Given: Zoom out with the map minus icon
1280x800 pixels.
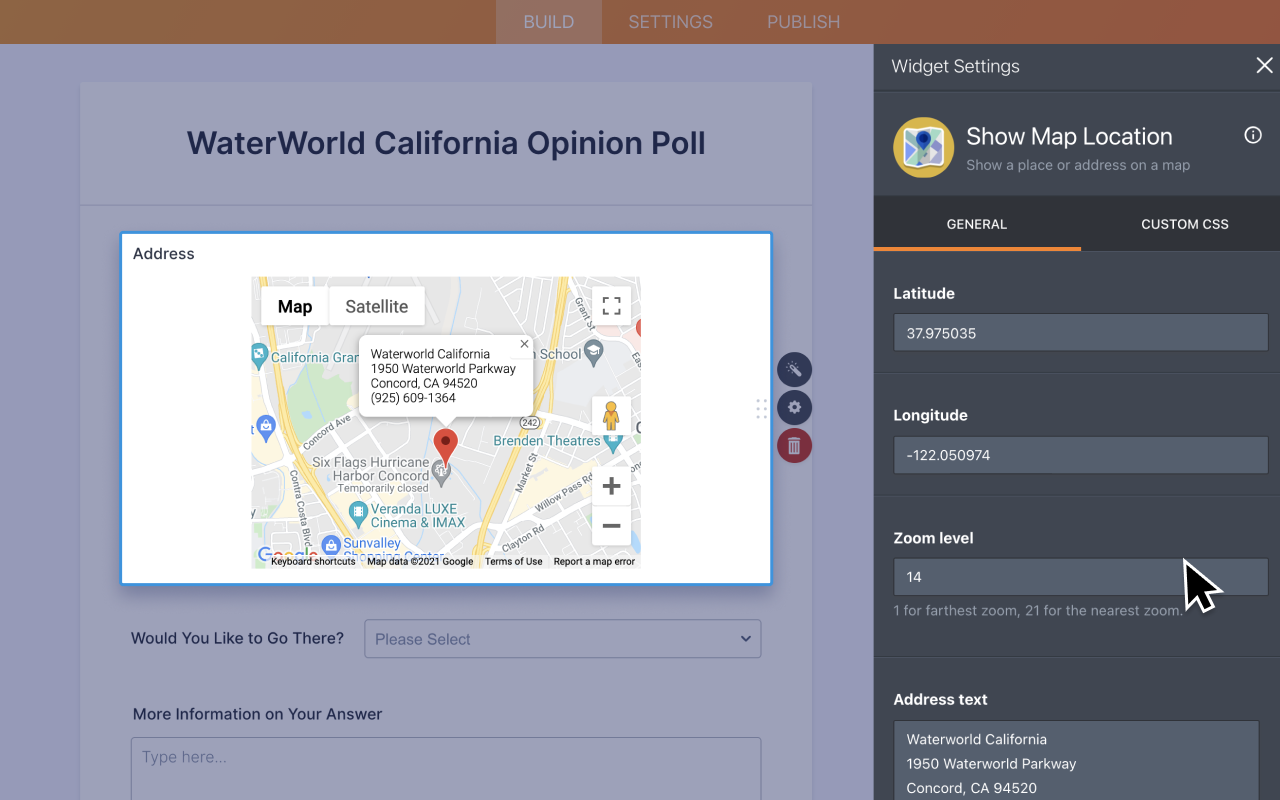Looking at the screenshot, I should tap(611, 525).
